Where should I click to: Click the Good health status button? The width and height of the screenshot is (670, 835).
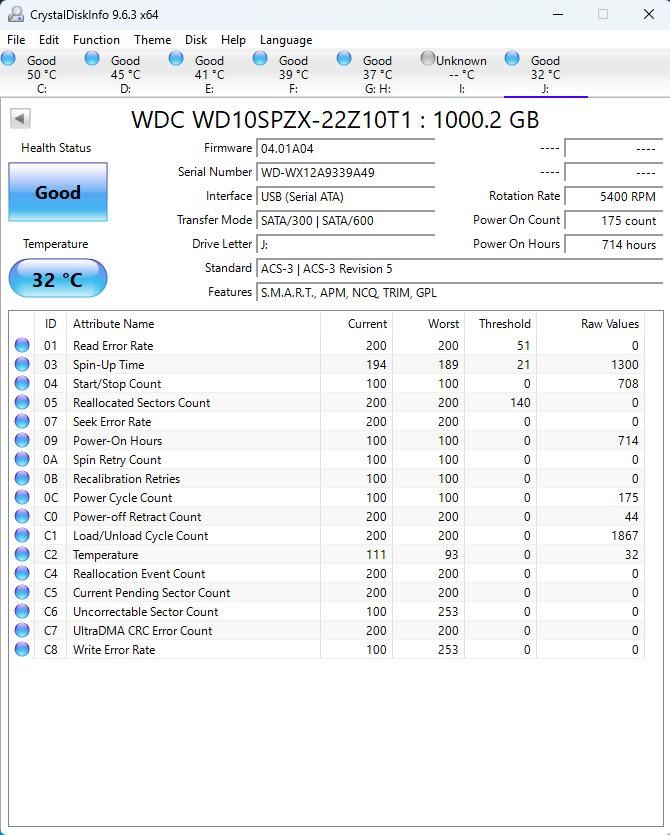point(58,192)
